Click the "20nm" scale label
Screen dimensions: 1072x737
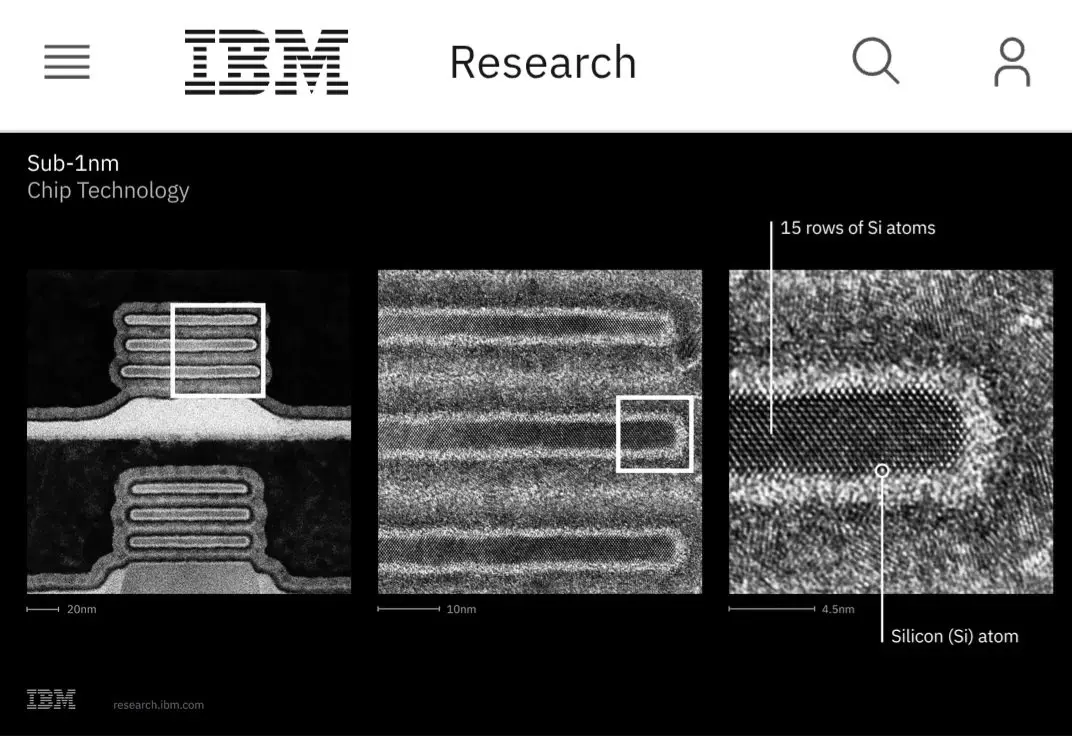[81, 609]
